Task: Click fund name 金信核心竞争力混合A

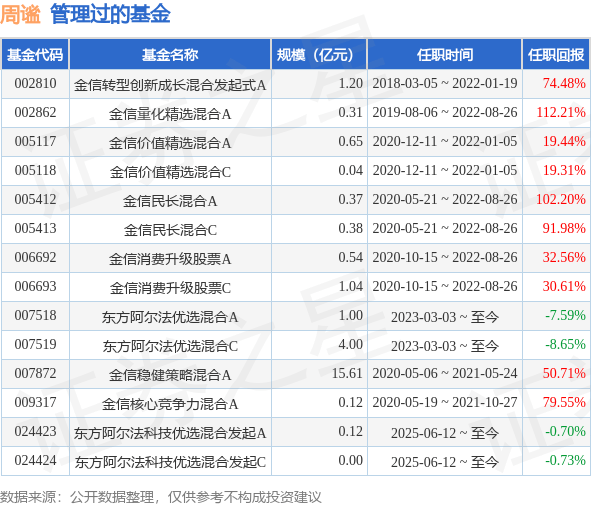Action: point(170,405)
